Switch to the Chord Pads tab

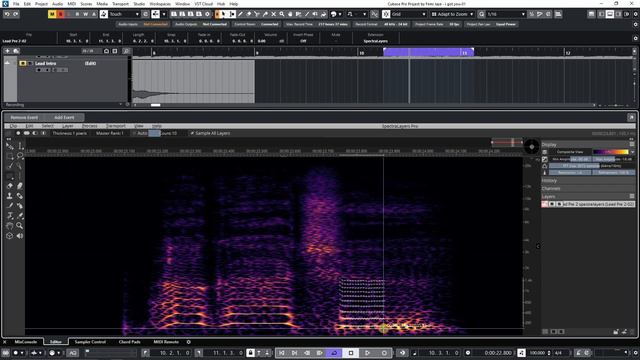[x=129, y=342]
